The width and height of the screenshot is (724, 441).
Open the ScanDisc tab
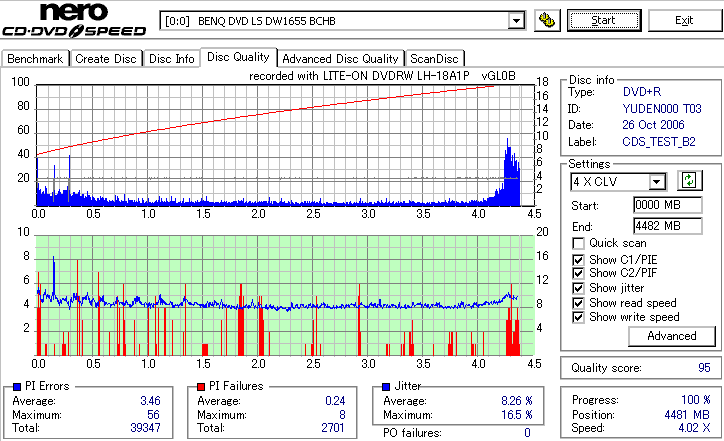pos(434,59)
